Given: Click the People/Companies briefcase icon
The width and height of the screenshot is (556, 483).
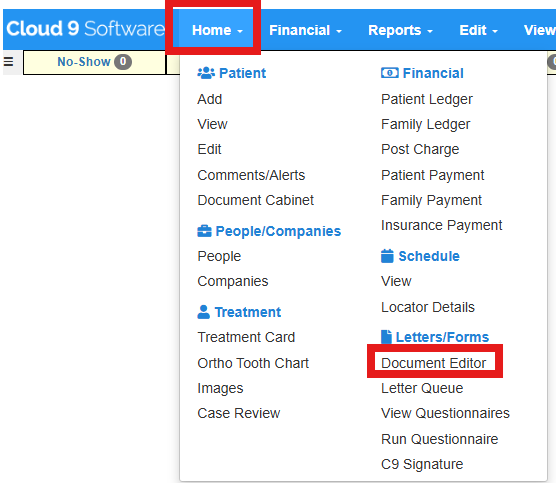Looking at the screenshot, I should pyautogui.click(x=204, y=231).
